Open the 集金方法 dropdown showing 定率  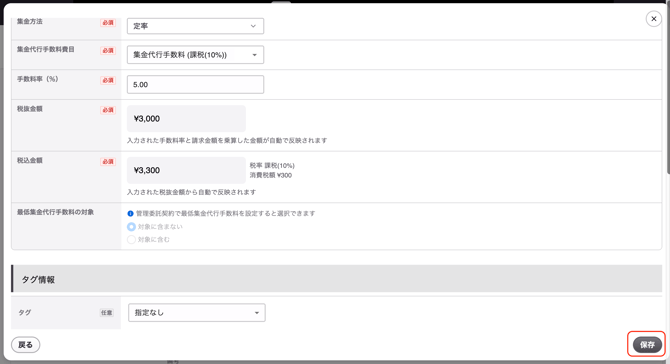point(195,26)
